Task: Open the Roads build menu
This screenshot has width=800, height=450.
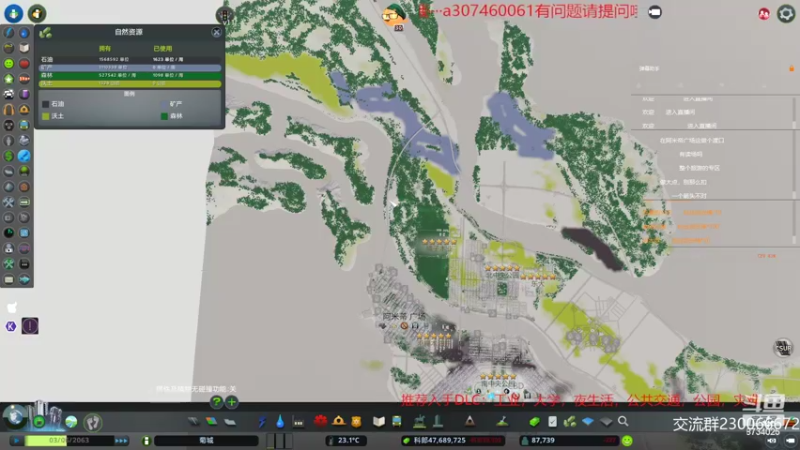Action: click(193, 421)
